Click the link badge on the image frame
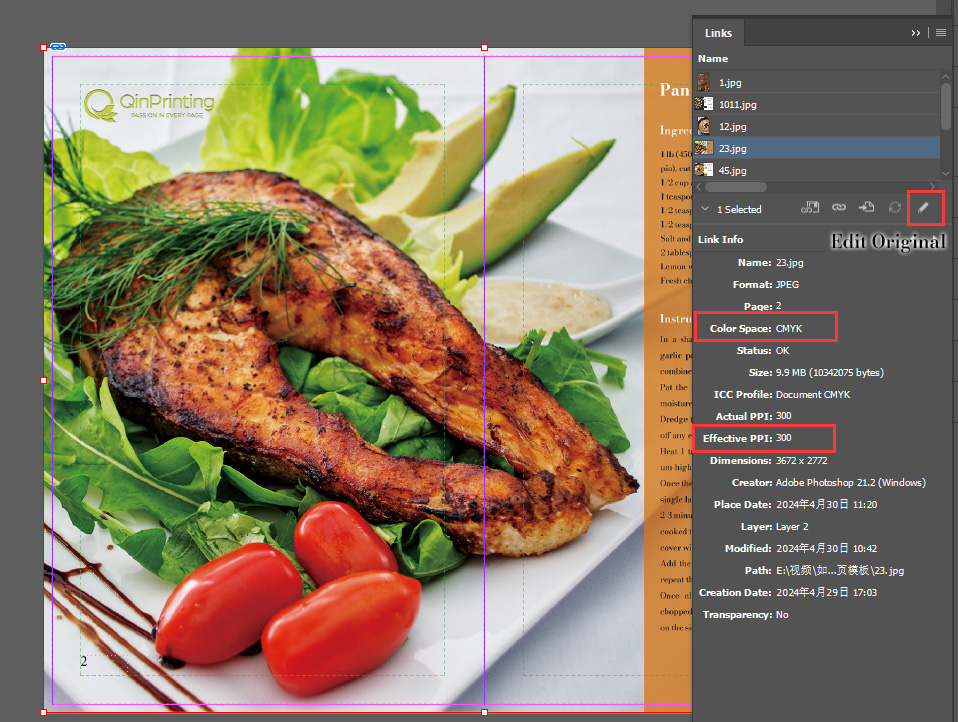Screen dimensions: 958x722 coord(58,46)
